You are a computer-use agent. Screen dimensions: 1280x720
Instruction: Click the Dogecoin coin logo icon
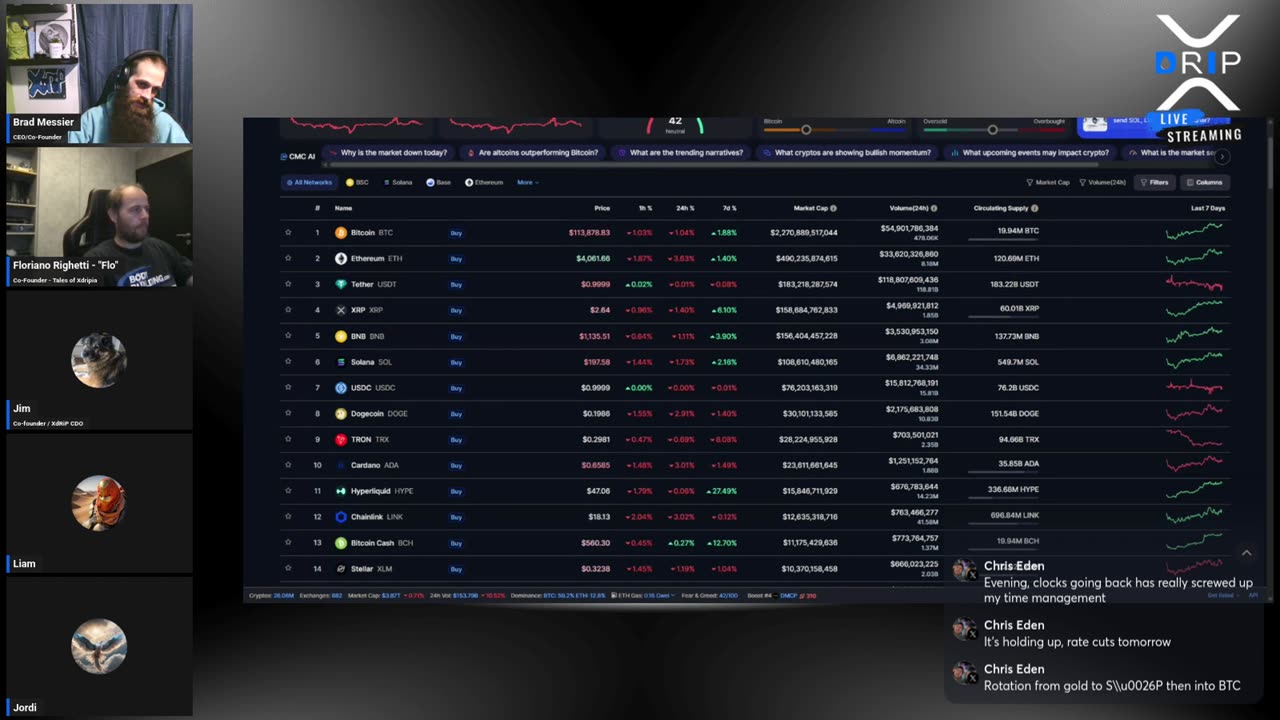(x=341, y=413)
